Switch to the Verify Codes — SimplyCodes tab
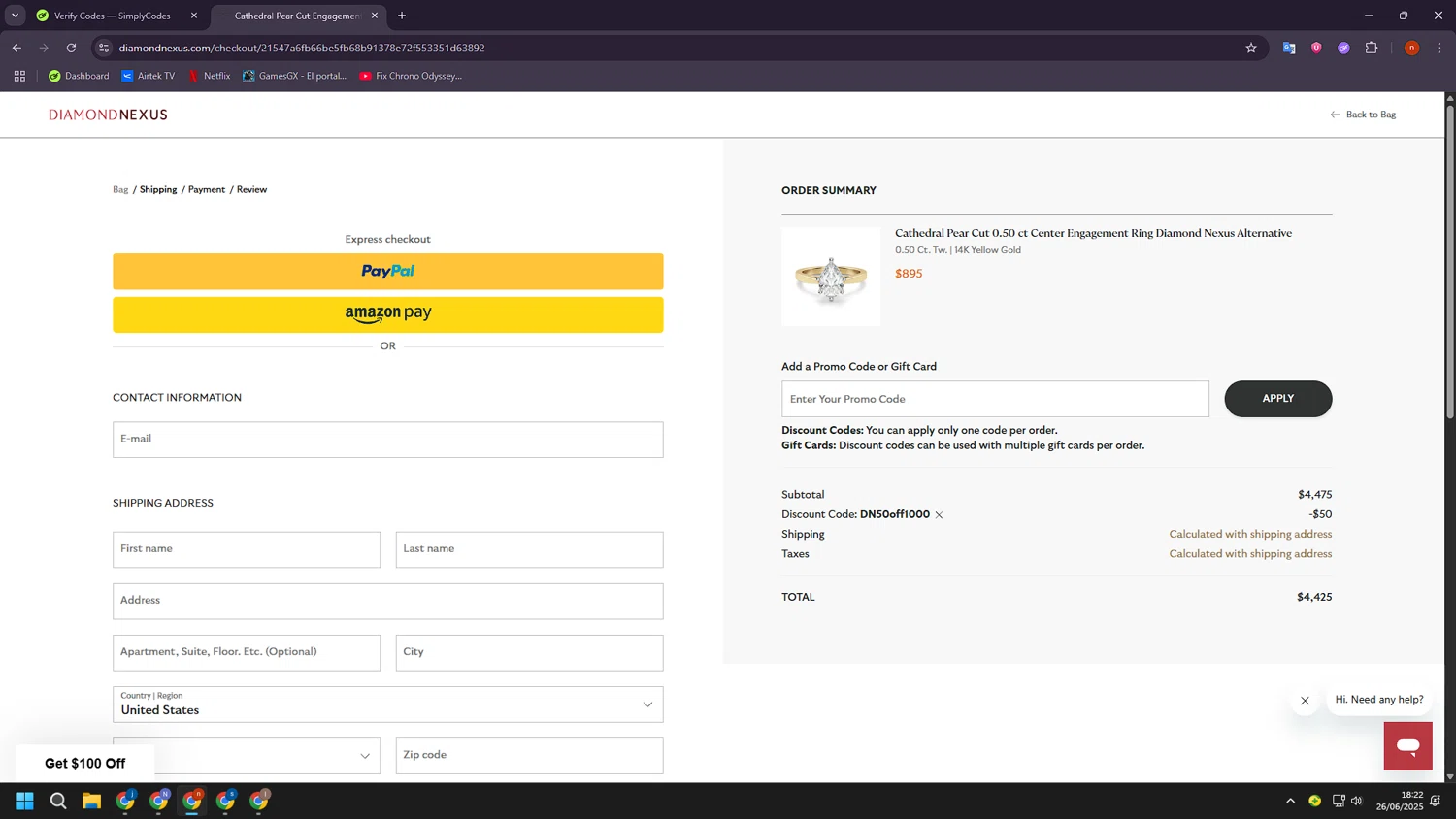 tap(112, 16)
